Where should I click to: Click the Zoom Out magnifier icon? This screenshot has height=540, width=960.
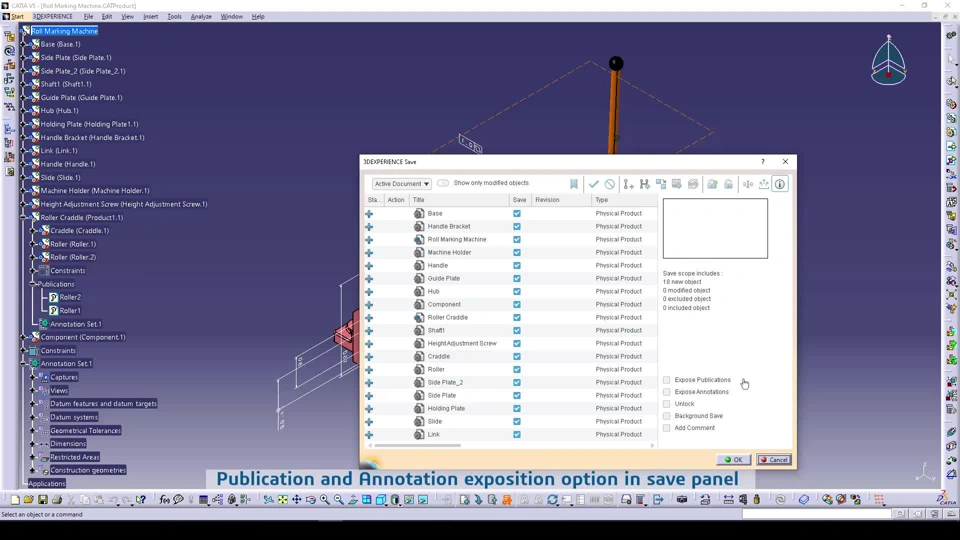[x=339, y=500]
